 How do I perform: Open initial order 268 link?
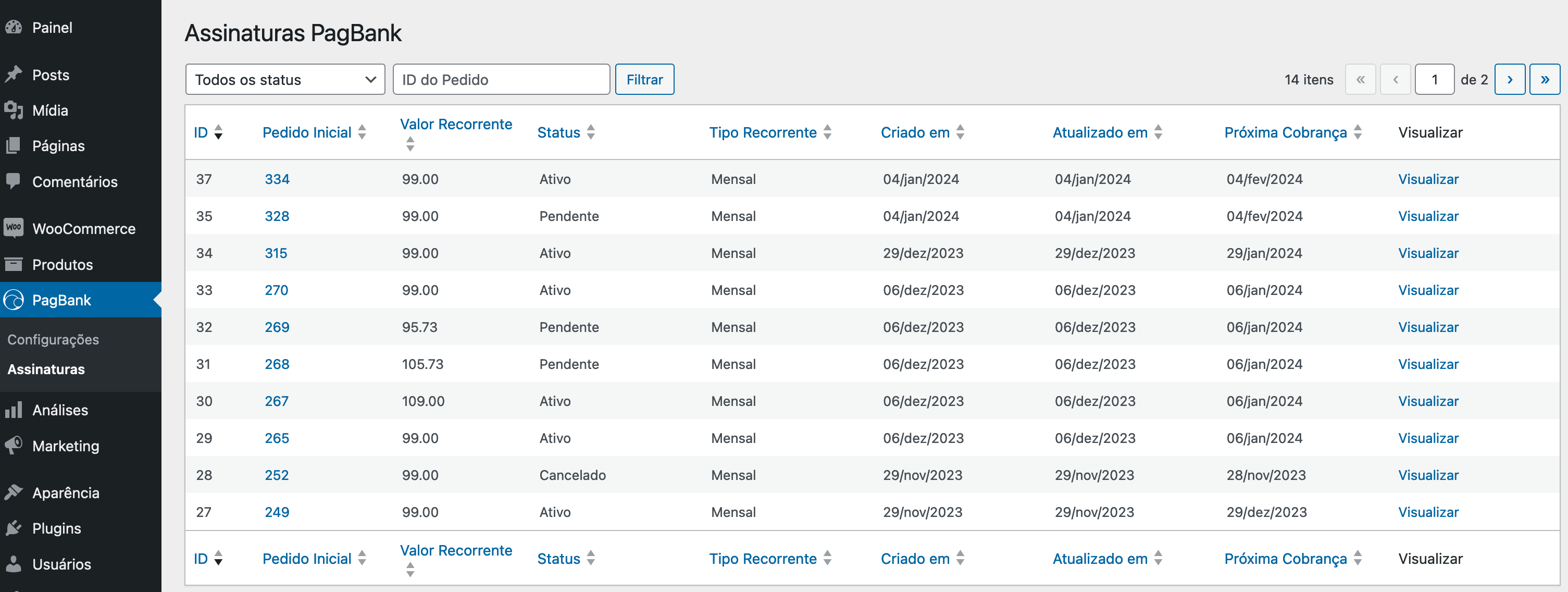[x=277, y=364]
